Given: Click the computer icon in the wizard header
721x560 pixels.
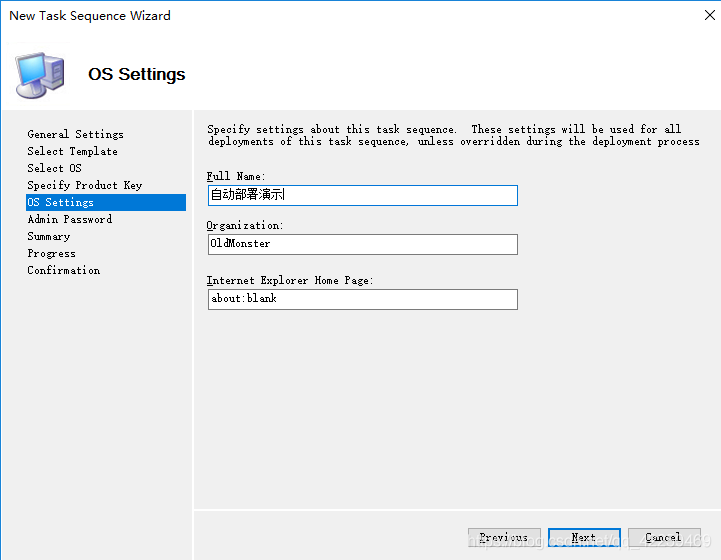Looking at the screenshot, I should (40, 74).
